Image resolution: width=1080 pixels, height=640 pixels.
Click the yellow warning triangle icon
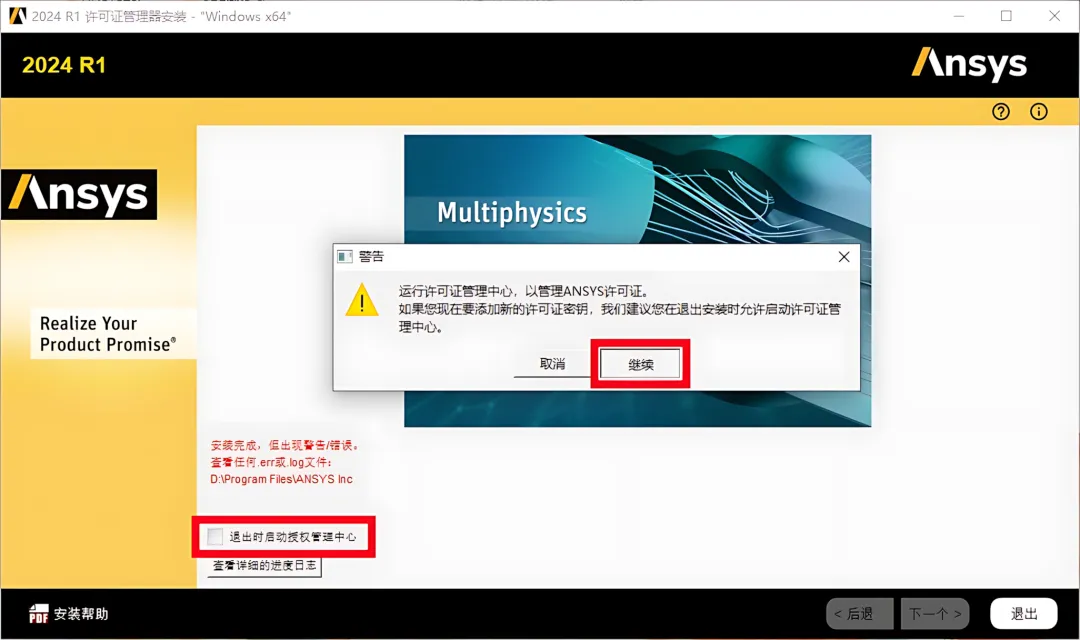click(x=362, y=300)
